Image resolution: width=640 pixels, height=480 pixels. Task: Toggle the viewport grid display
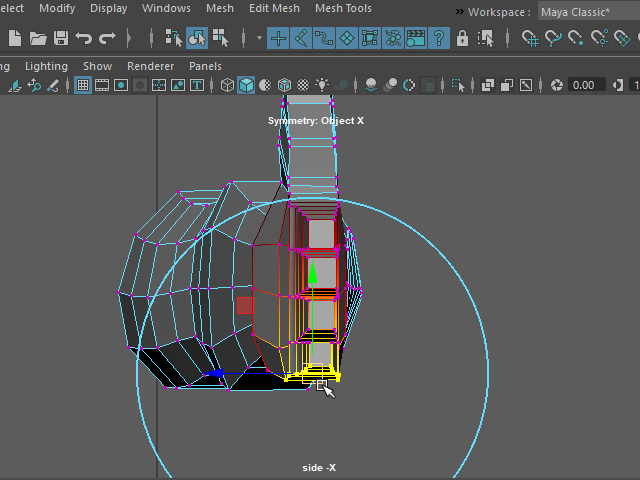[84, 85]
